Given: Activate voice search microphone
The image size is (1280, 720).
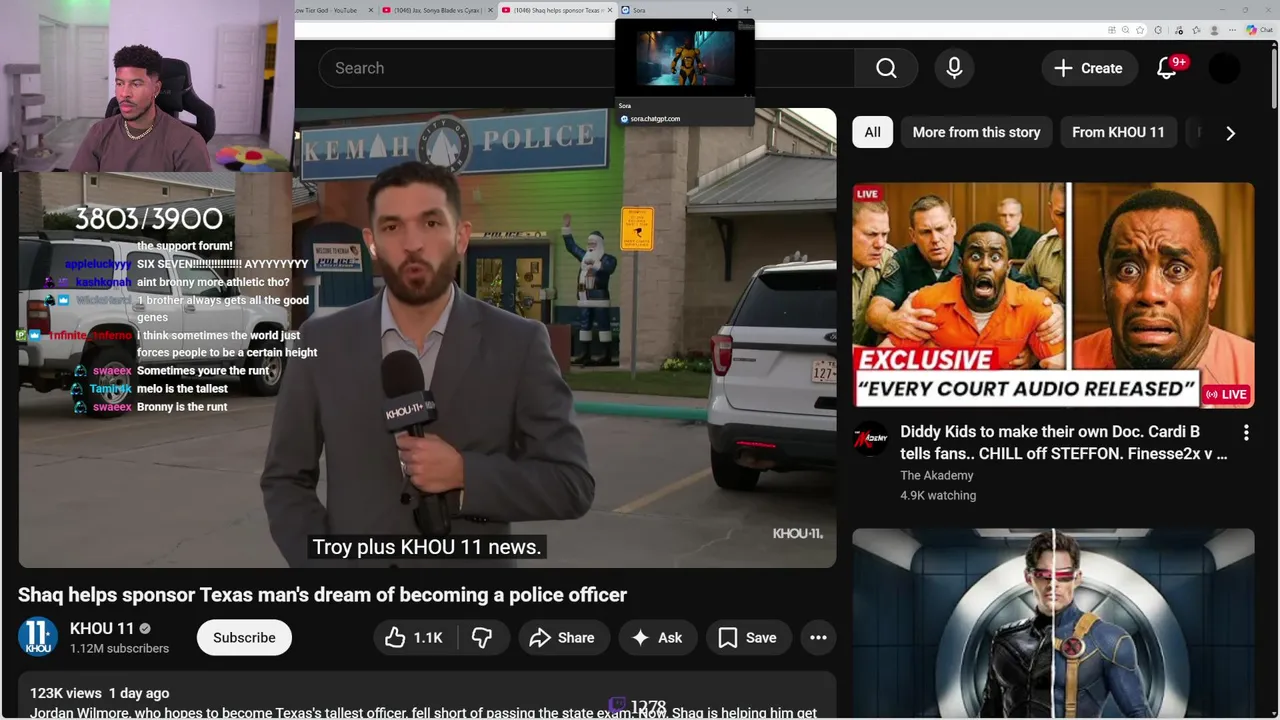Looking at the screenshot, I should coord(954,68).
